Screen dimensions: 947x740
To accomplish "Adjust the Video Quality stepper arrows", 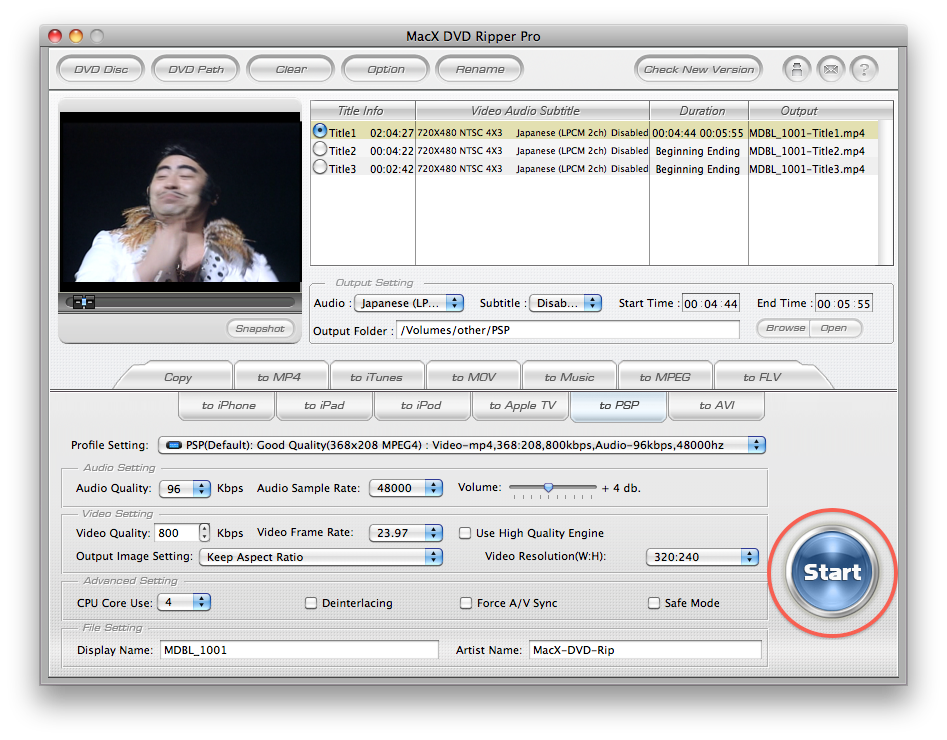I will coord(205,533).
